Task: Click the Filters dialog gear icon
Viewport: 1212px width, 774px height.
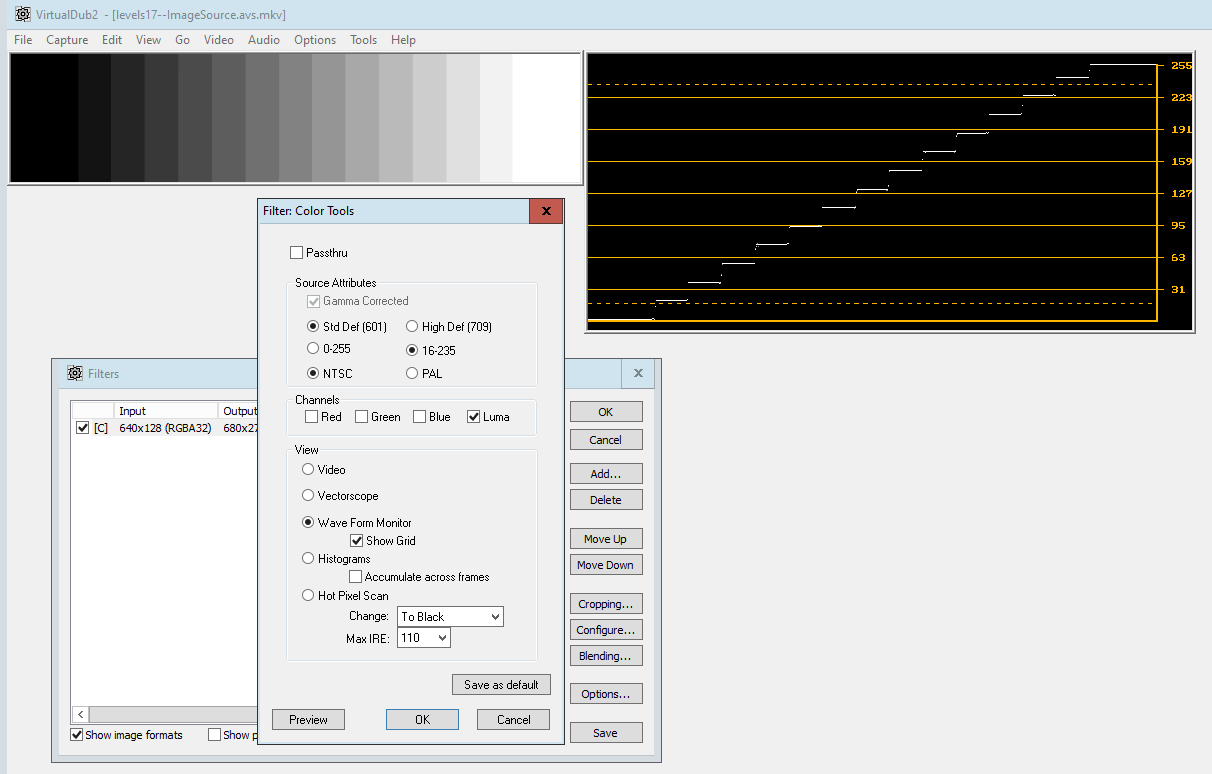Action: pyautogui.click(x=75, y=374)
